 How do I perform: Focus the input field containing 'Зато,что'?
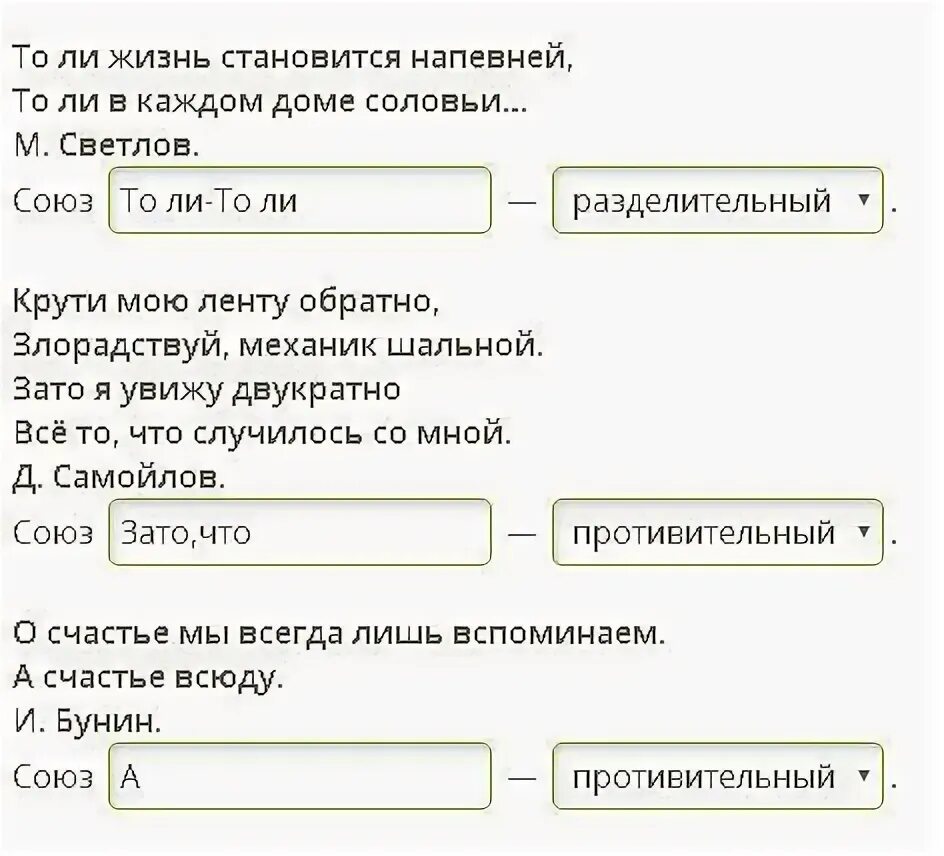(300, 532)
